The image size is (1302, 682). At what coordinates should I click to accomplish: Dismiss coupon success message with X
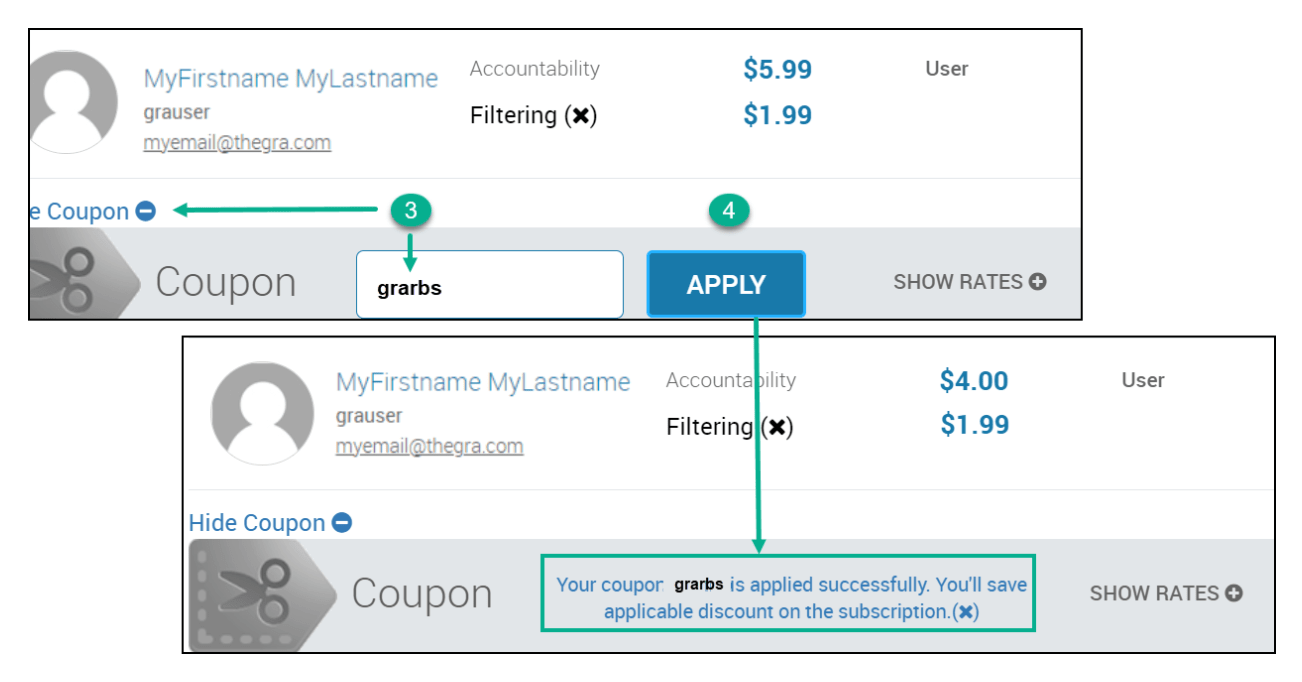965,612
